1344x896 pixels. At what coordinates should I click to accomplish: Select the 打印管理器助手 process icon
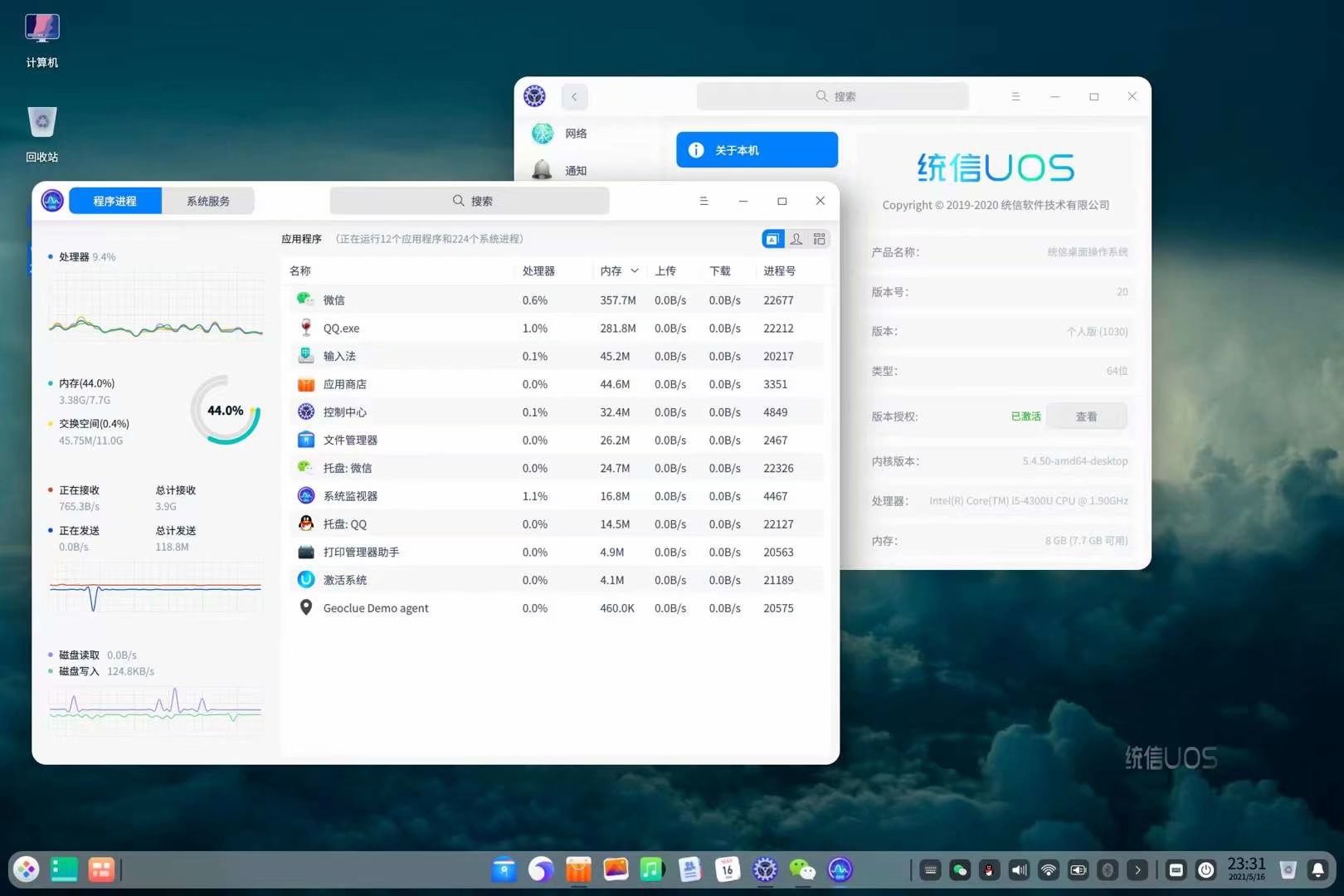(x=306, y=552)
